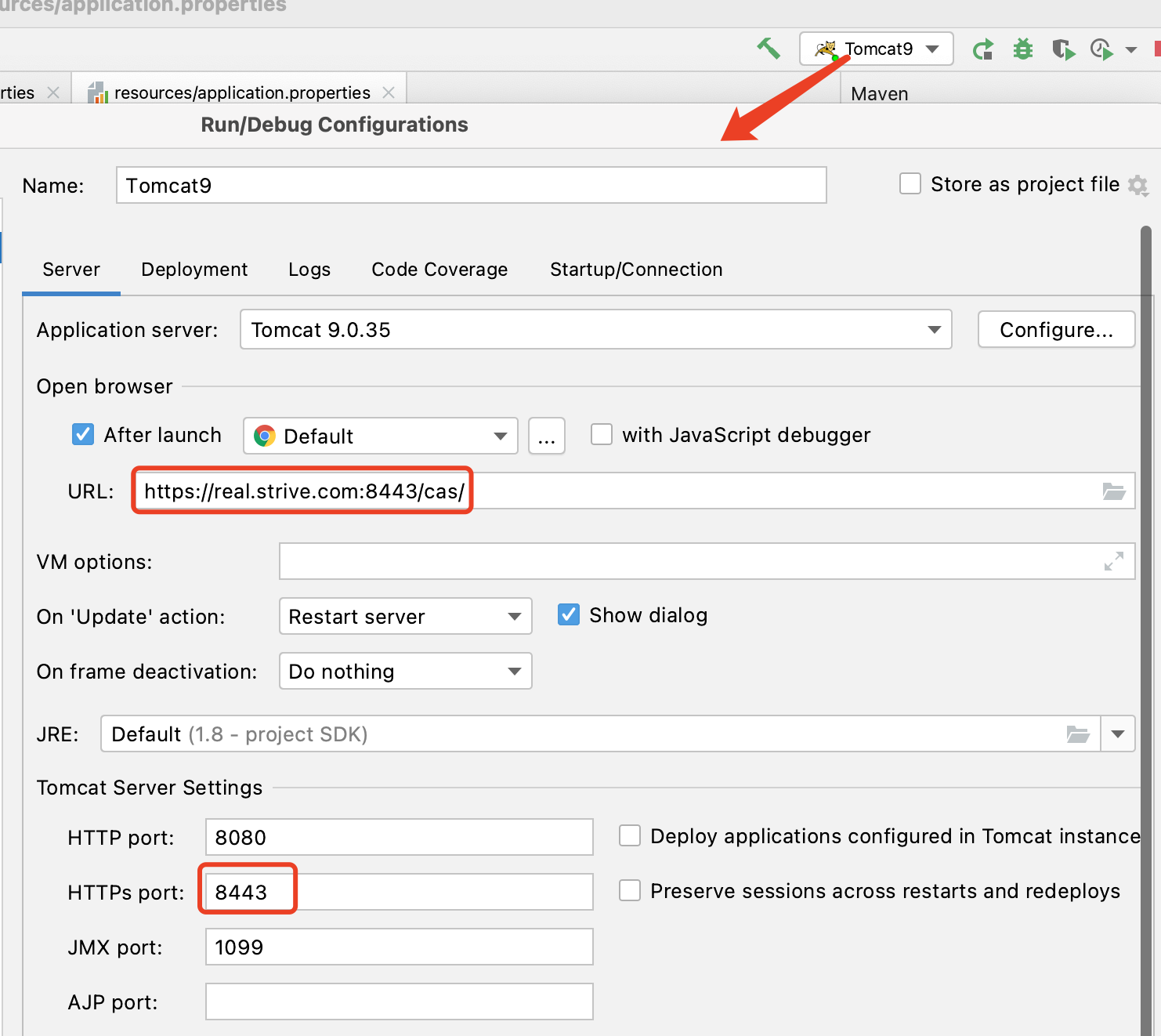Click the Name field containing Tomcat9
The image size is (1161, 1036).
click(x=471, y=185)
